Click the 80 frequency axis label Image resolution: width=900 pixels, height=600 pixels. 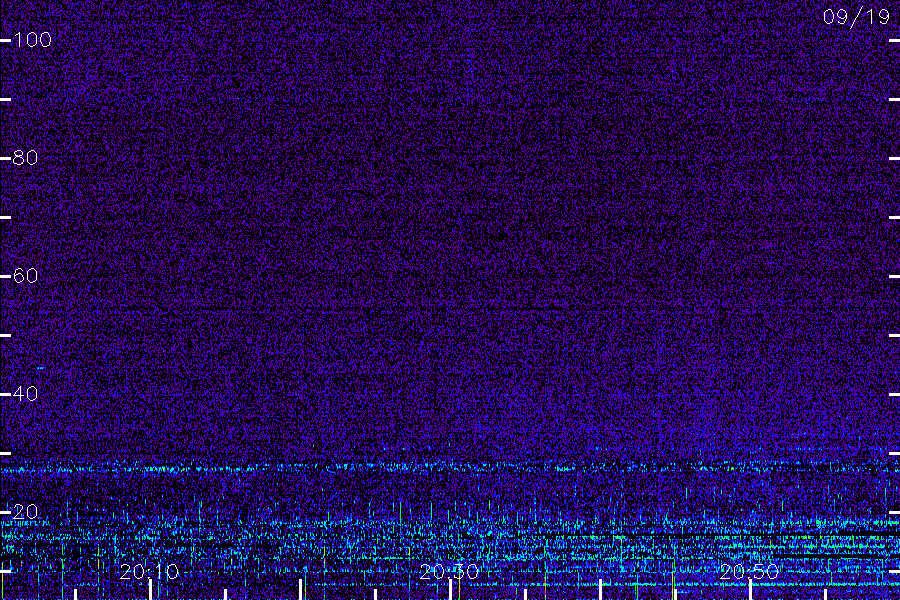pos(26,158)
